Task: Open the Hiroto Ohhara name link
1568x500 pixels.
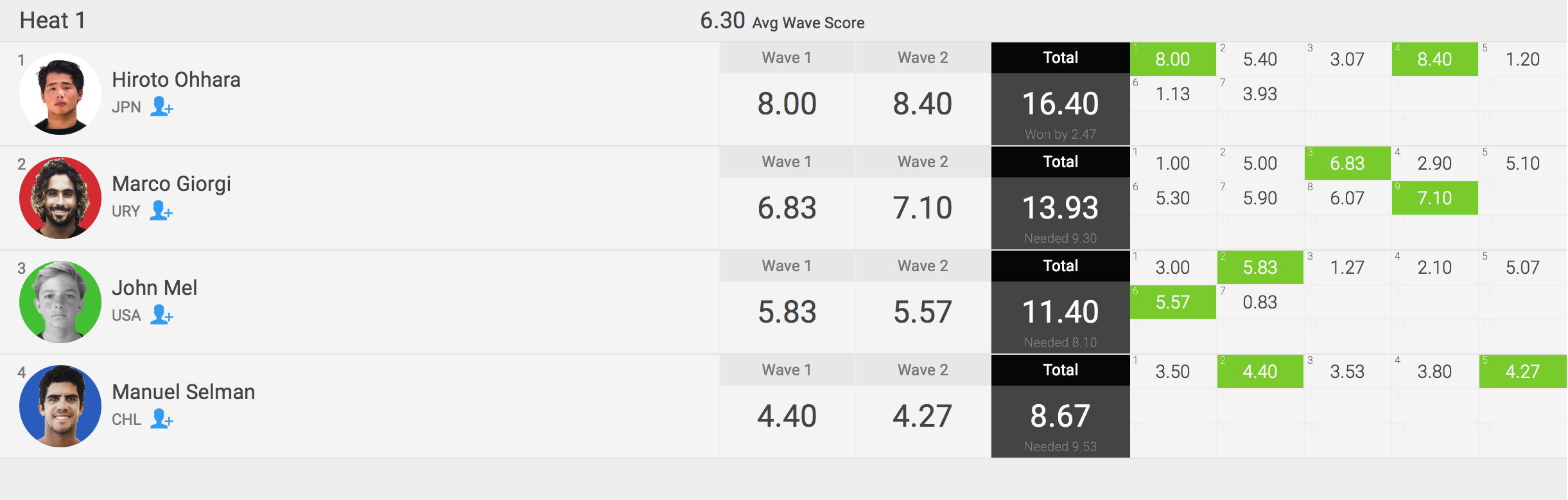Action: click(176, 80)
